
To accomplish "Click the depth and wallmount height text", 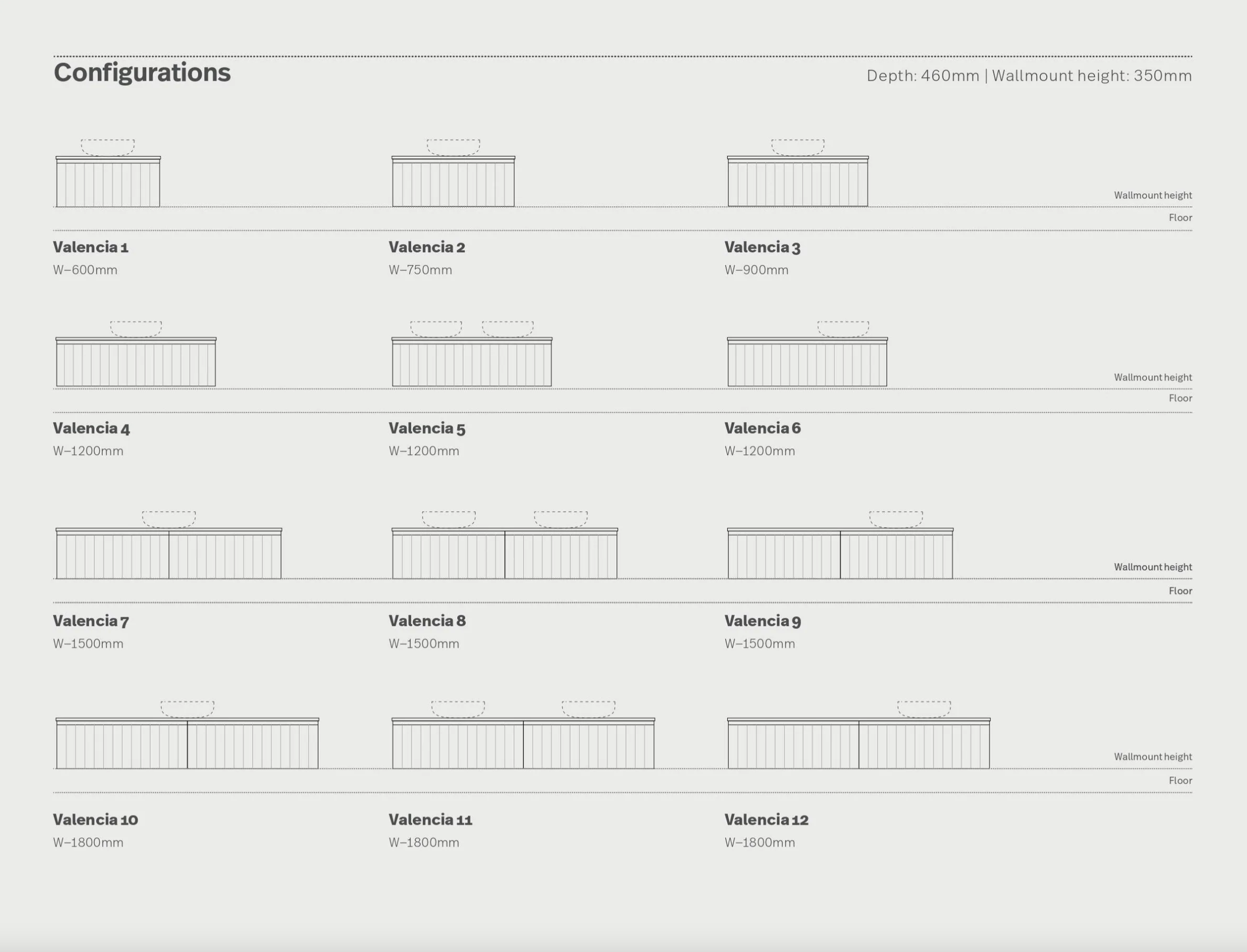I will point(1029,75).
